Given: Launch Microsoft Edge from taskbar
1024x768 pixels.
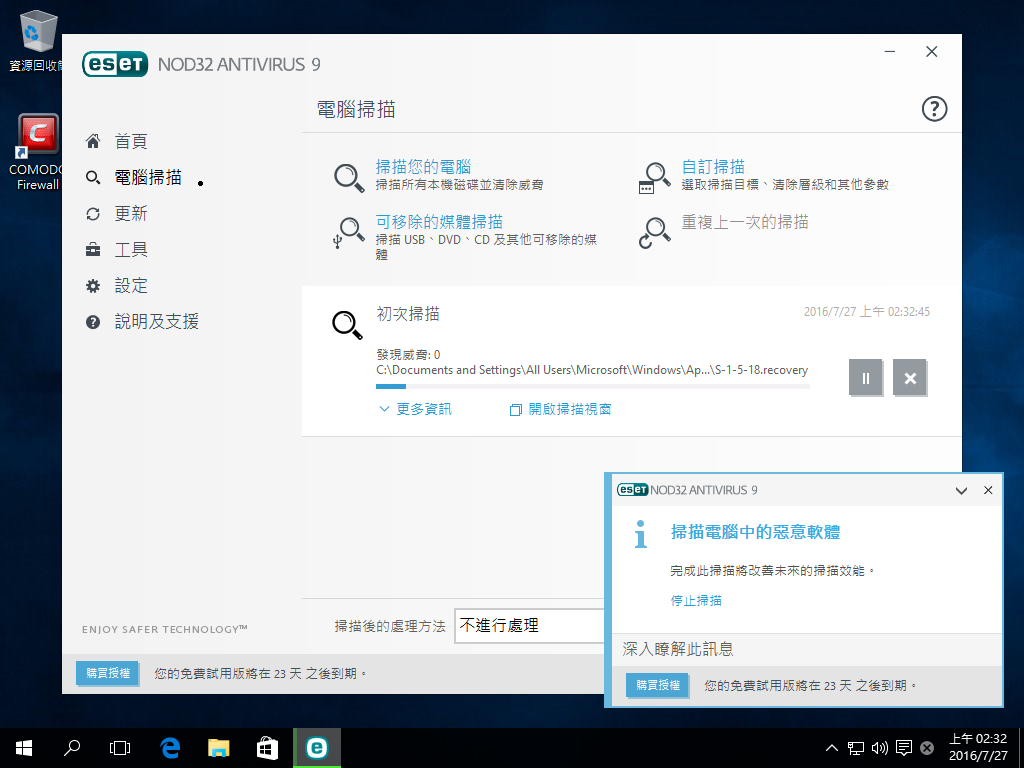Looking at the screenshot, I should (170, 748).
